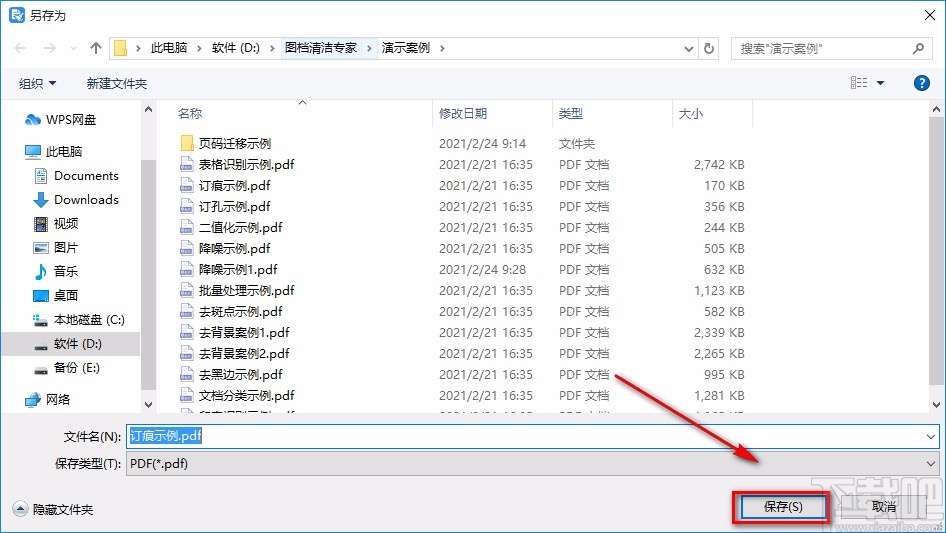Select file 订痕示例.pdf in list

click(x=234, y=186)
